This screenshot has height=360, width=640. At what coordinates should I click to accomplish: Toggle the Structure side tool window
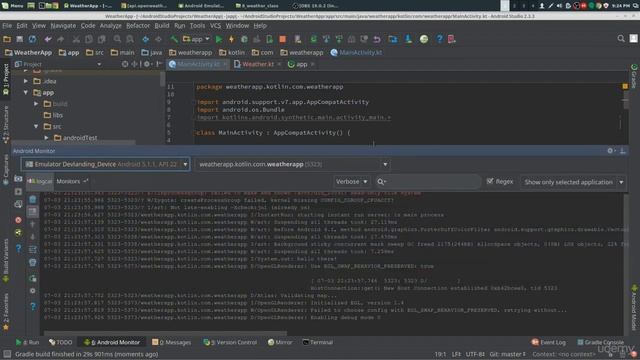[x=6, y=124]
